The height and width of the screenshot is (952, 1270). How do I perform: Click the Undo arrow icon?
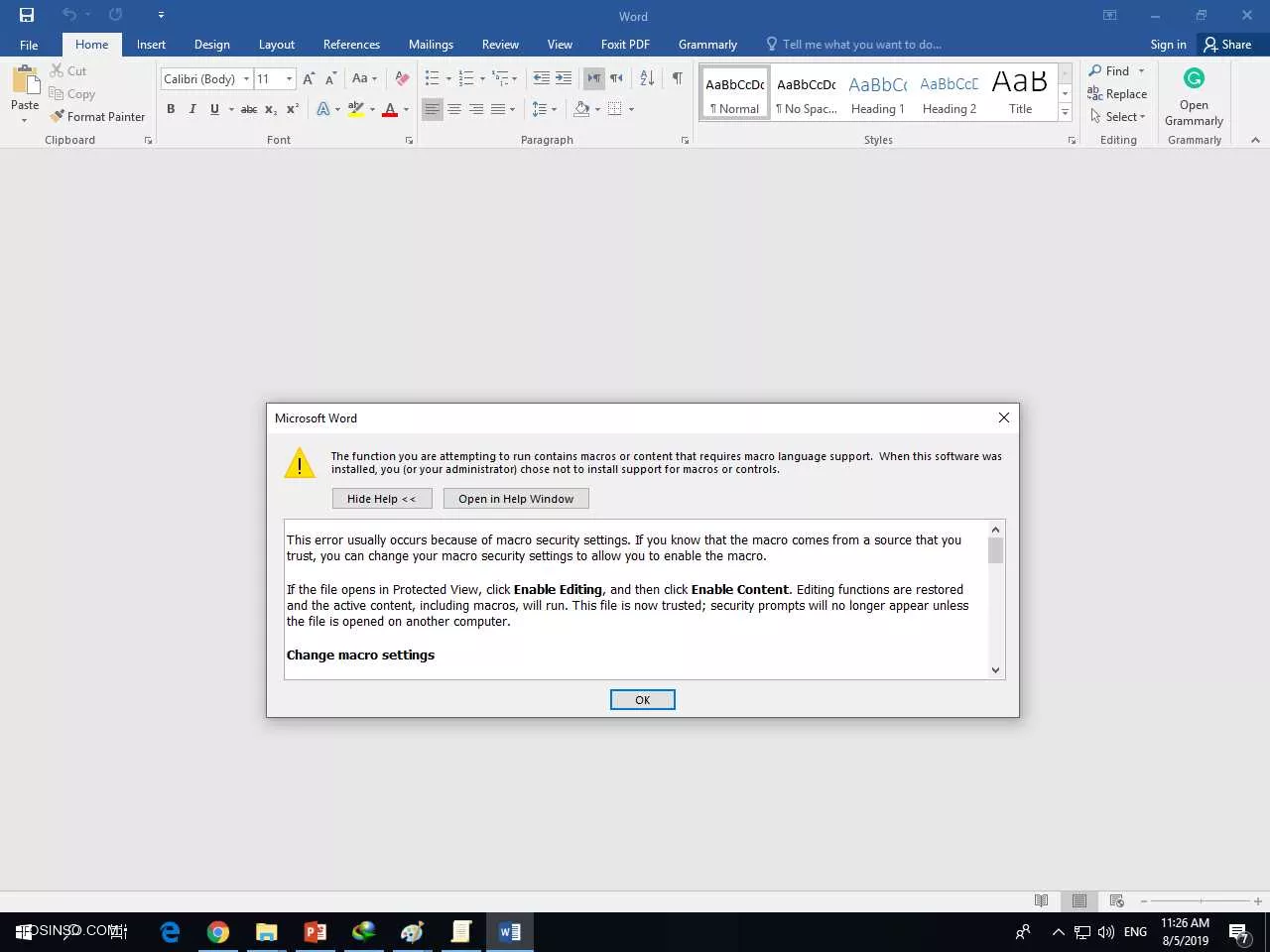[69, 15]
